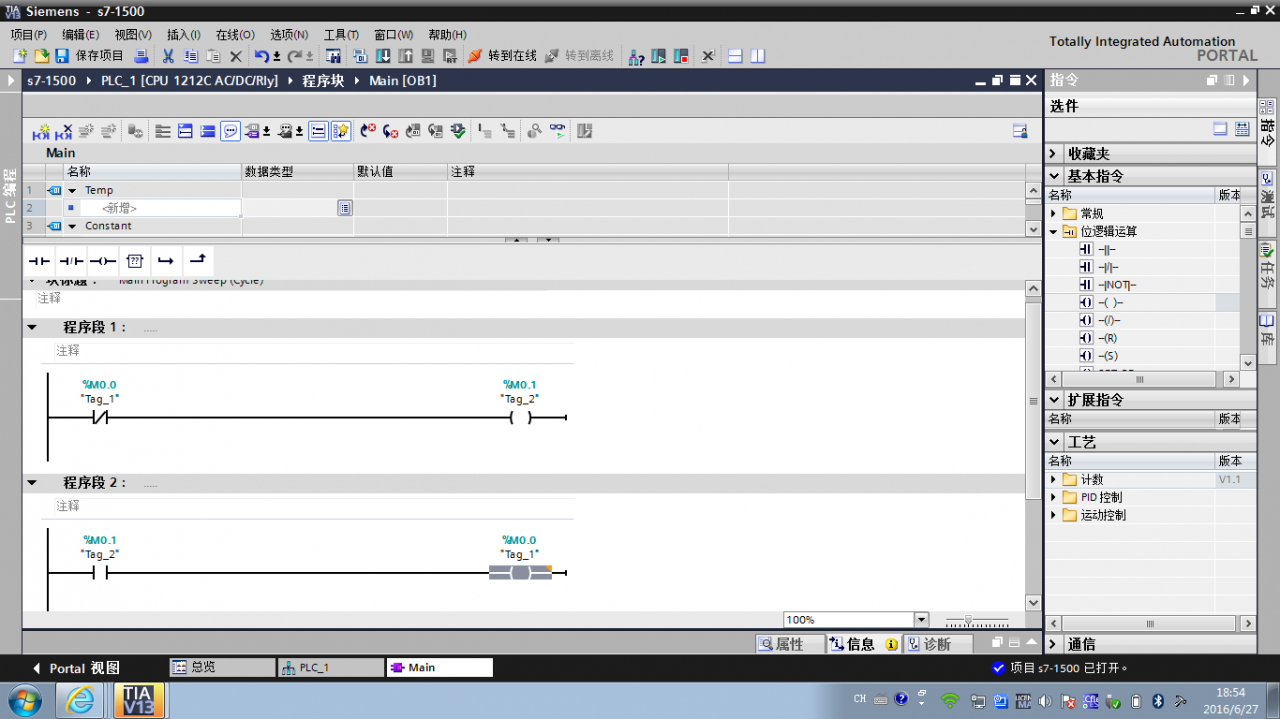Screen dimensions: 1280x719
Task: Click the New project icon in toolbar
Action: click(20, 56)
